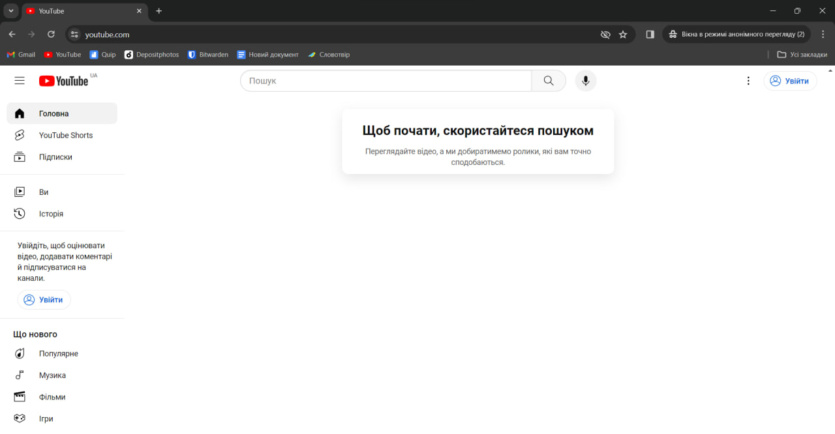Click the Увійти button in the header
The height and width of the screenshot is (434, 835).
[790, 81]
